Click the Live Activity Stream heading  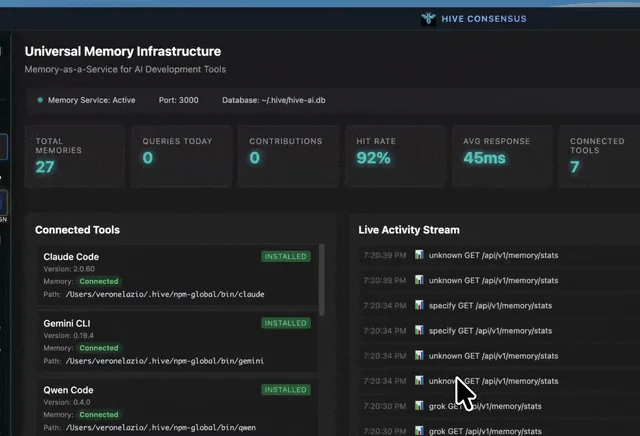tap(409, 230)
